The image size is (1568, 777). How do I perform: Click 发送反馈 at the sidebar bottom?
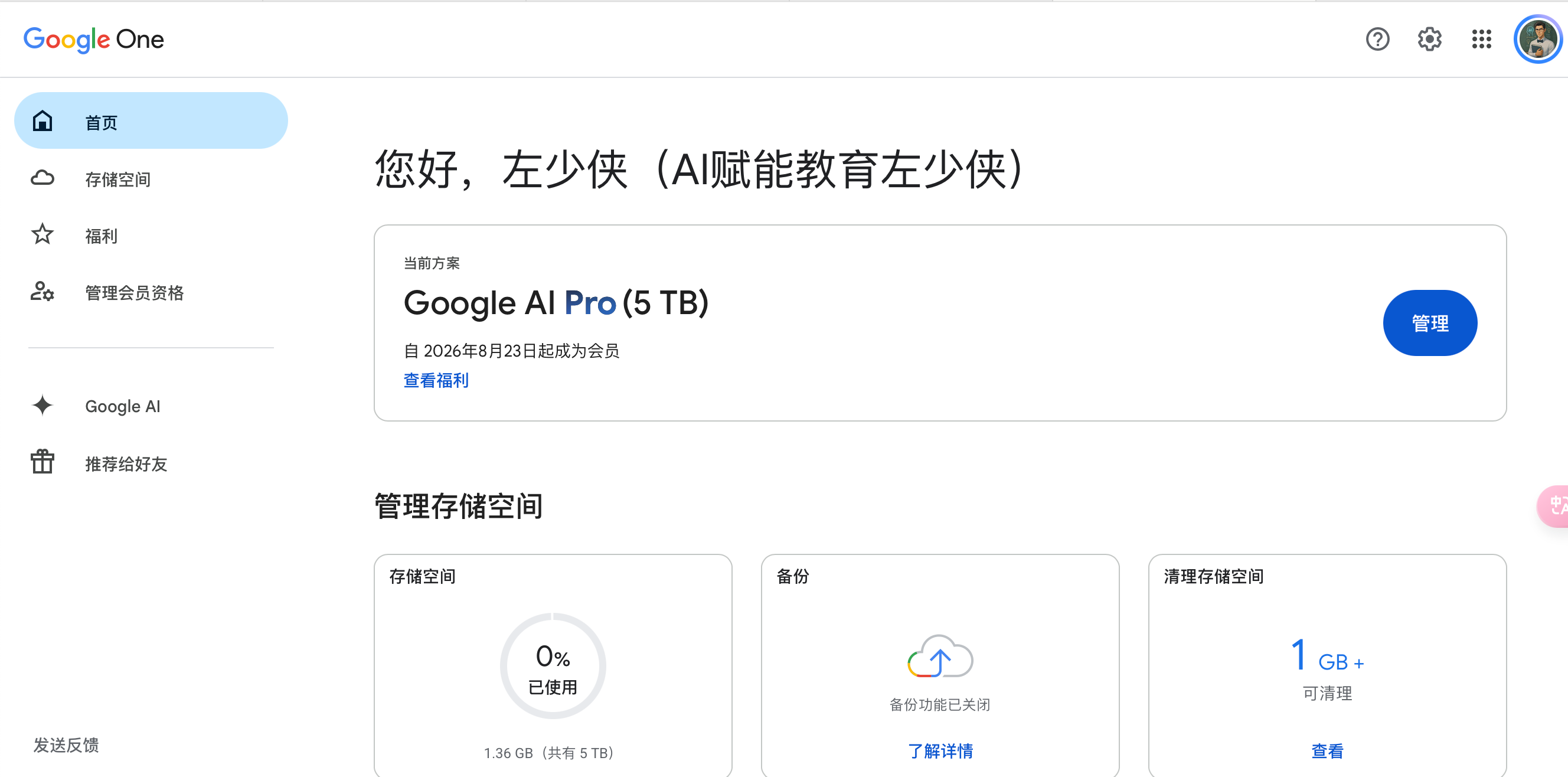[66, 745]
